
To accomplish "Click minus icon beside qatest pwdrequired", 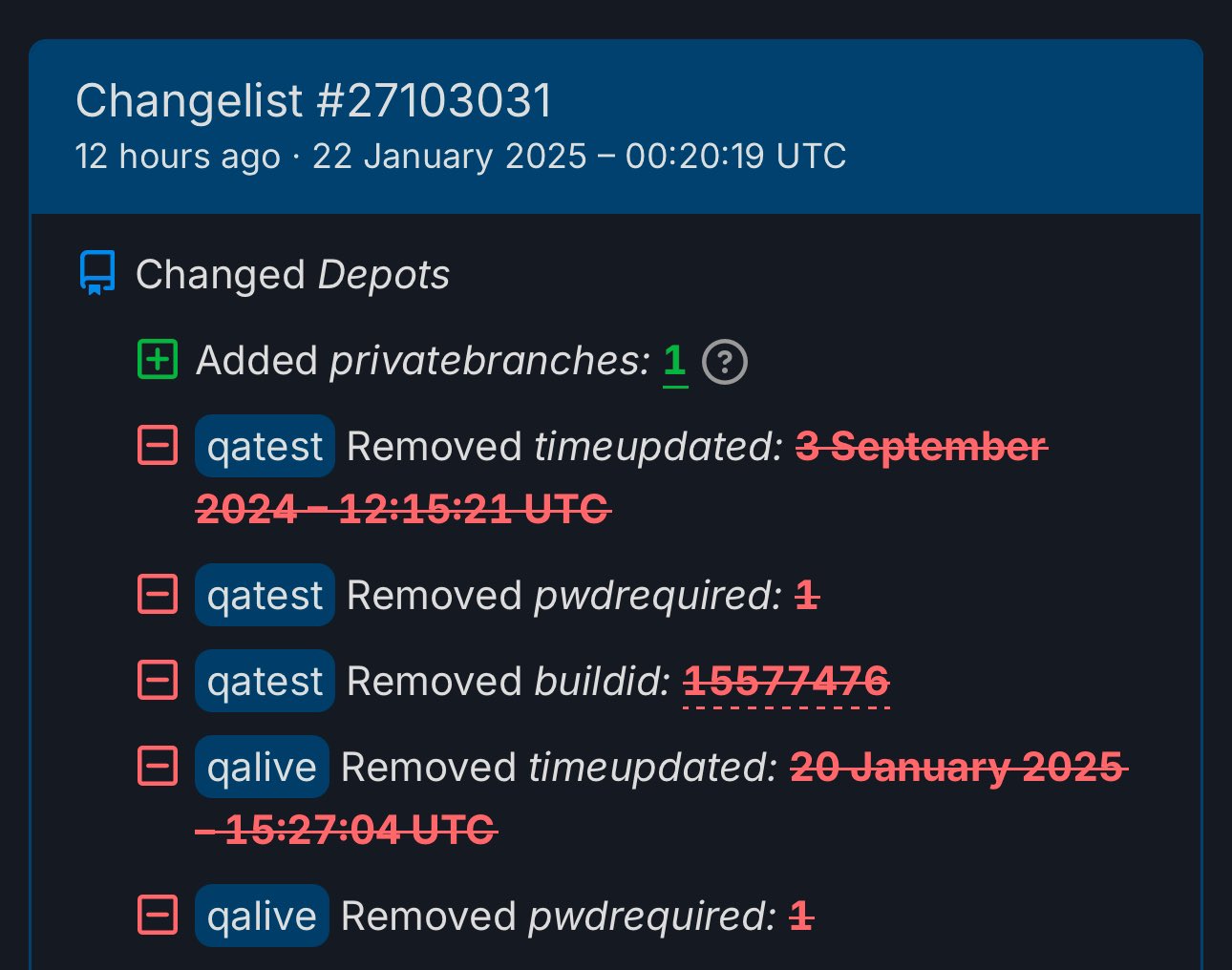I will pyautogui.click(x=158, y=595).
